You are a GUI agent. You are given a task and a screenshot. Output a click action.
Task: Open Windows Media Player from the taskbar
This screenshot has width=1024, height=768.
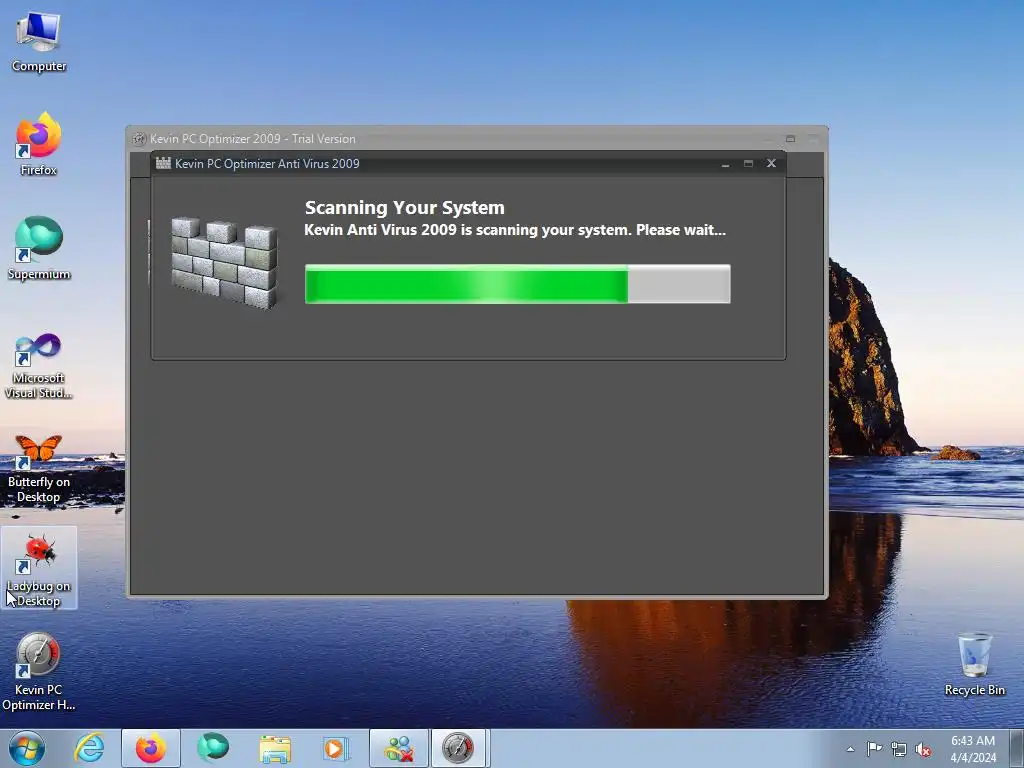(x=337, y=748)
